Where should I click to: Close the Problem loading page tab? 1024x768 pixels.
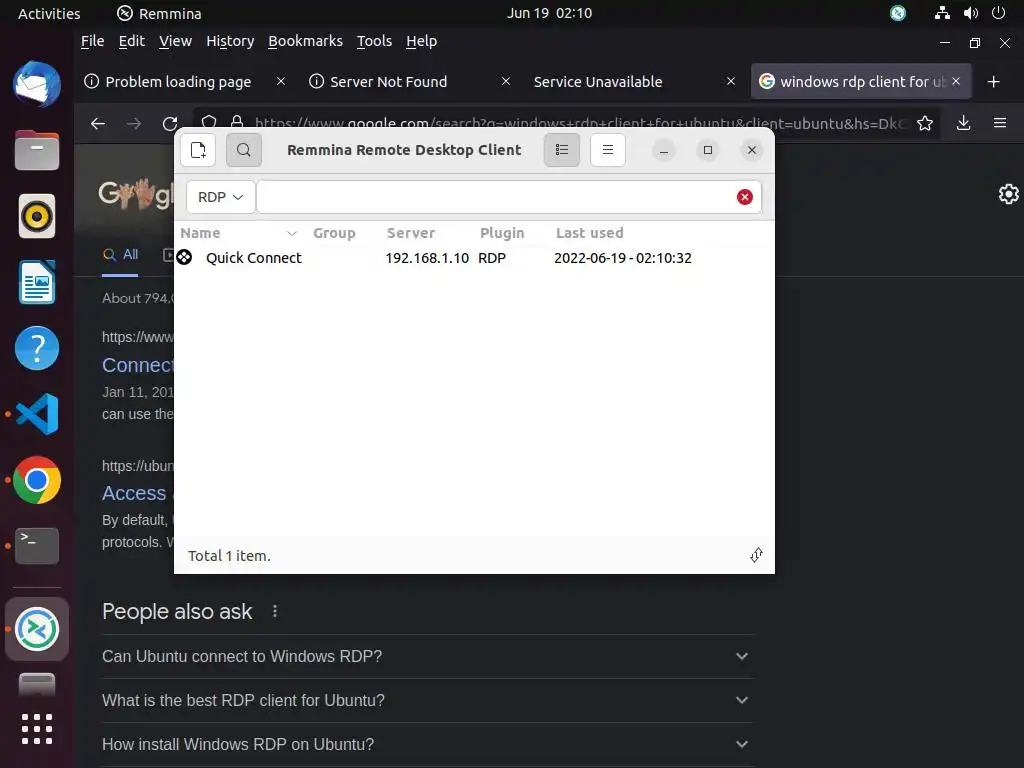(281, 81)
